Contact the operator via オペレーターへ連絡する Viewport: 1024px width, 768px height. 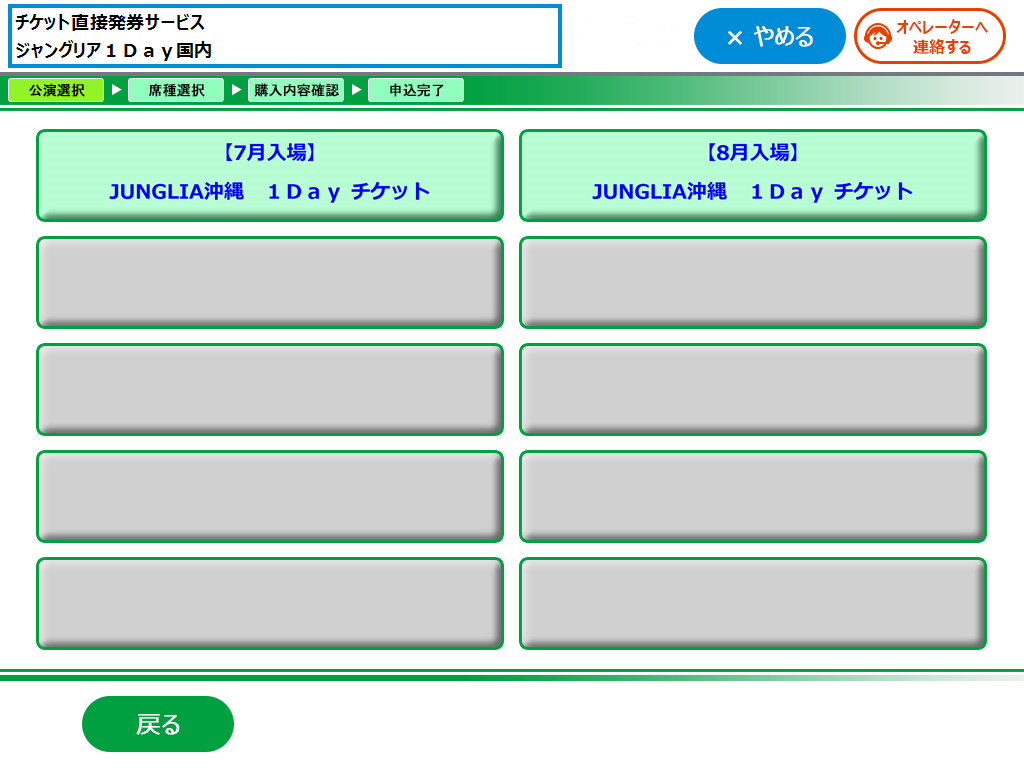pyautogui.click(x=929, y=37)
